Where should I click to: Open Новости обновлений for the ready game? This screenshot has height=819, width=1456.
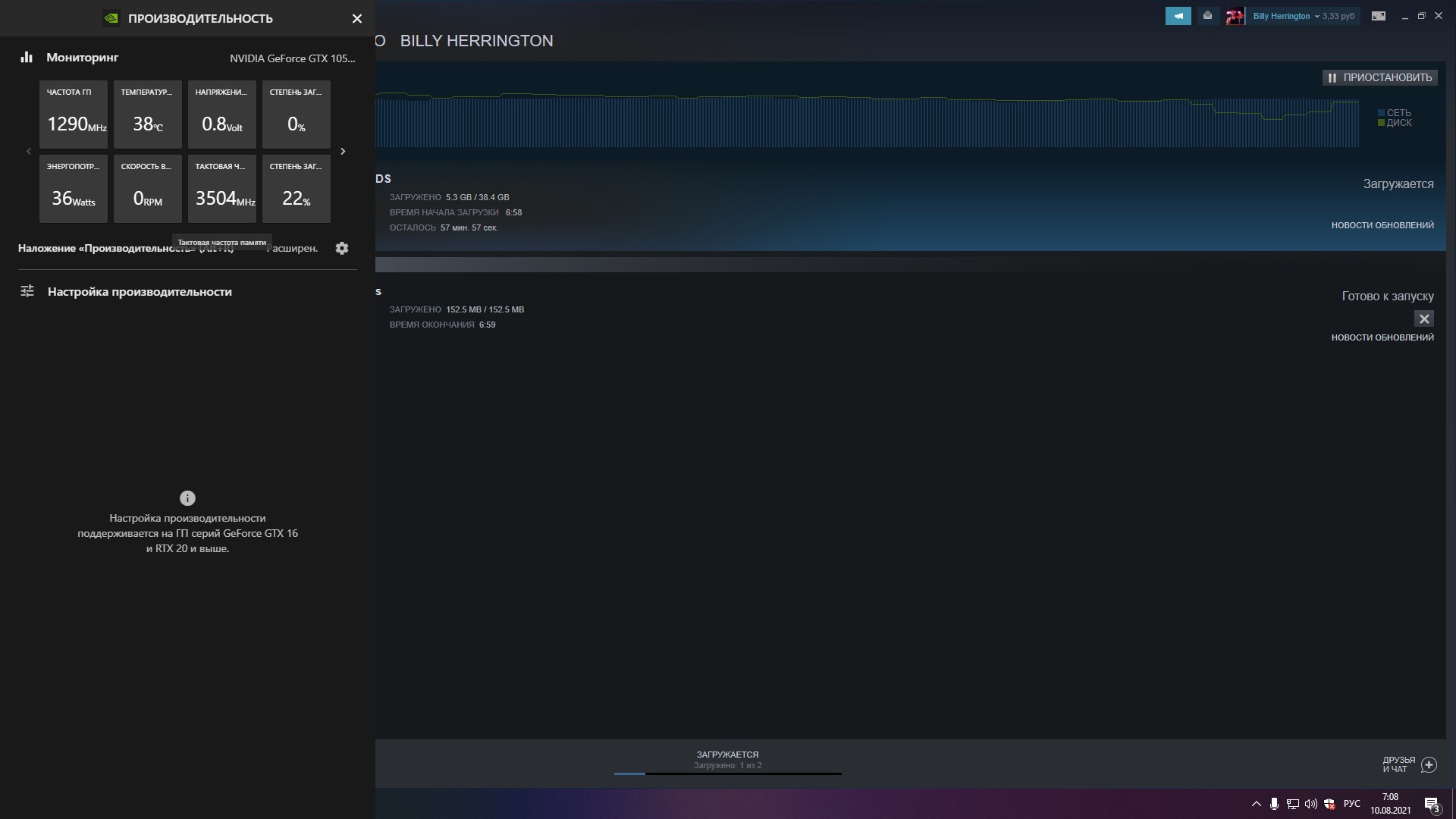1382,337
